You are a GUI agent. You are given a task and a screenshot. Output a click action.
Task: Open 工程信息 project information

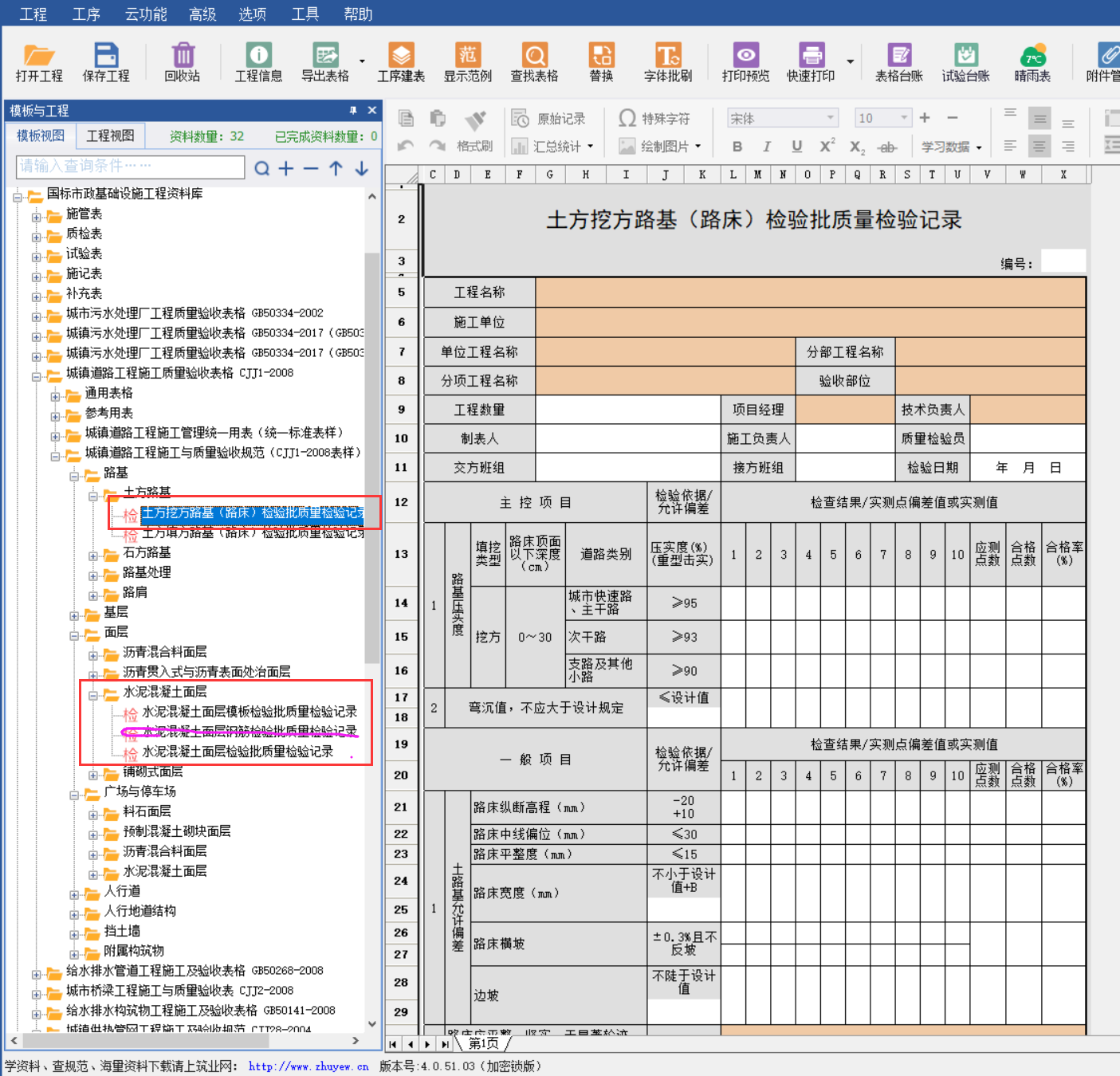[x=258, y=62]
